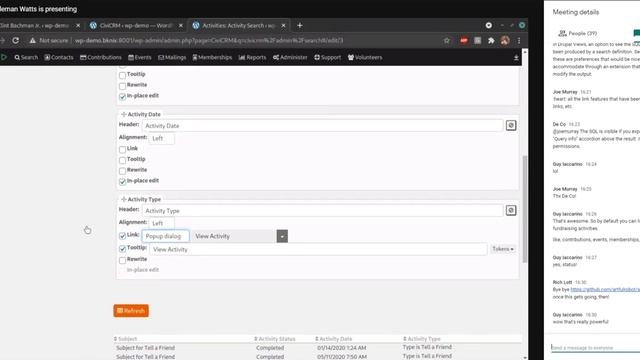640x360 pixels.
Task: Click the red extension icon in toolbar
Action: click(464, 40)
